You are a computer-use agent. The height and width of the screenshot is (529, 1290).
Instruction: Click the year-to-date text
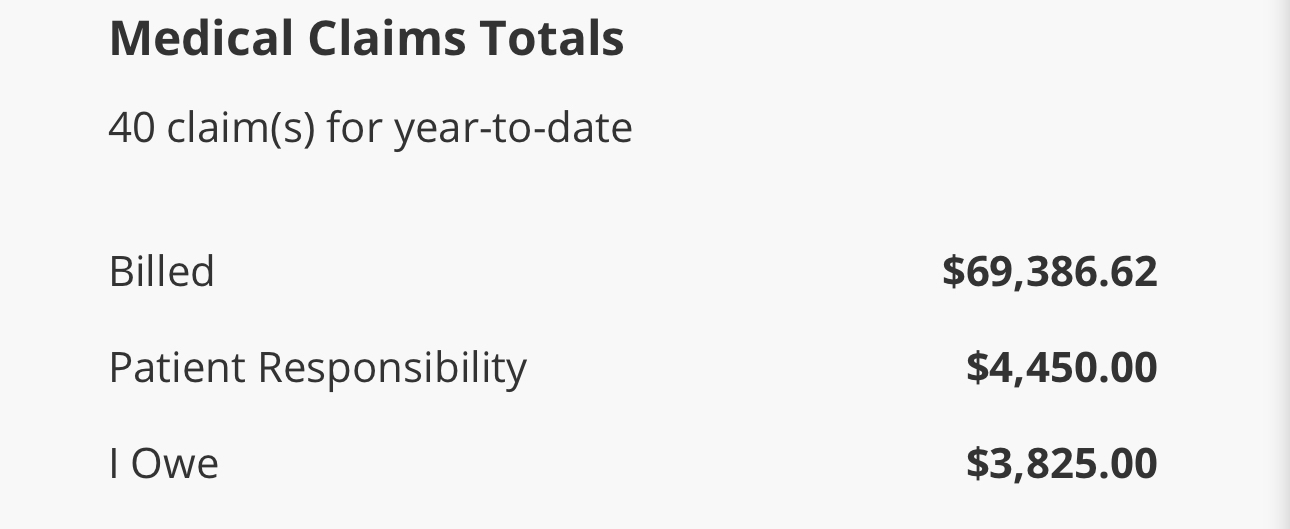pyautogui.click(x=513, y=128)
